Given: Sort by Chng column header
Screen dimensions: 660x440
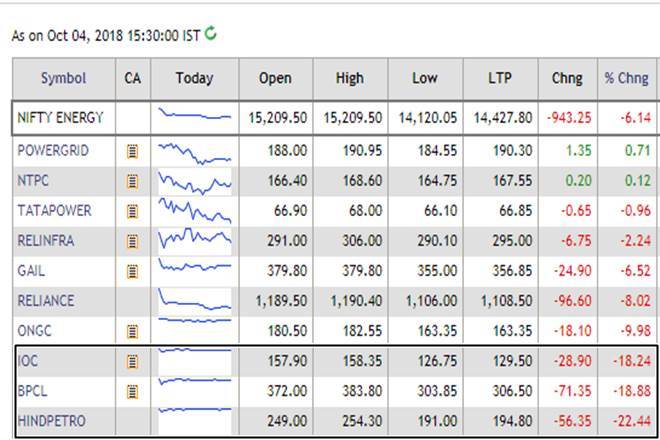Looking at the screenshot, I should tap(567, 78).
